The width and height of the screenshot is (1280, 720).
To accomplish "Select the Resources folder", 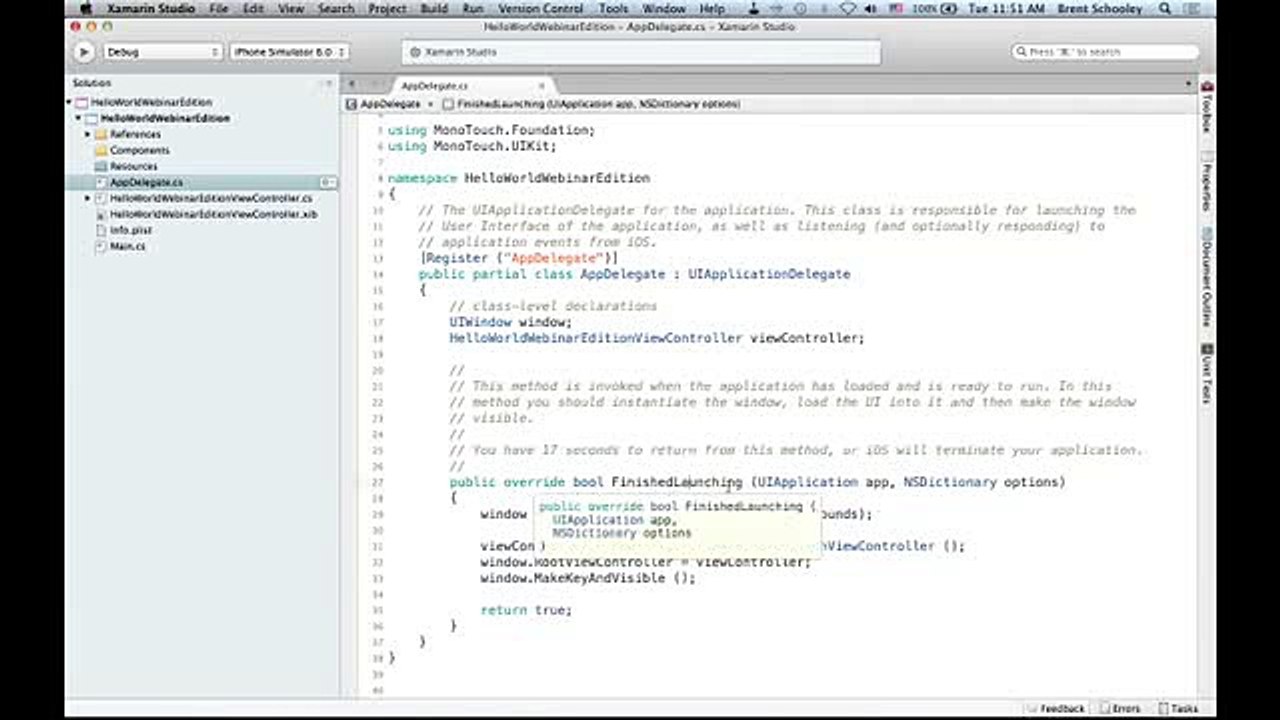I will (x=133, y=166).
